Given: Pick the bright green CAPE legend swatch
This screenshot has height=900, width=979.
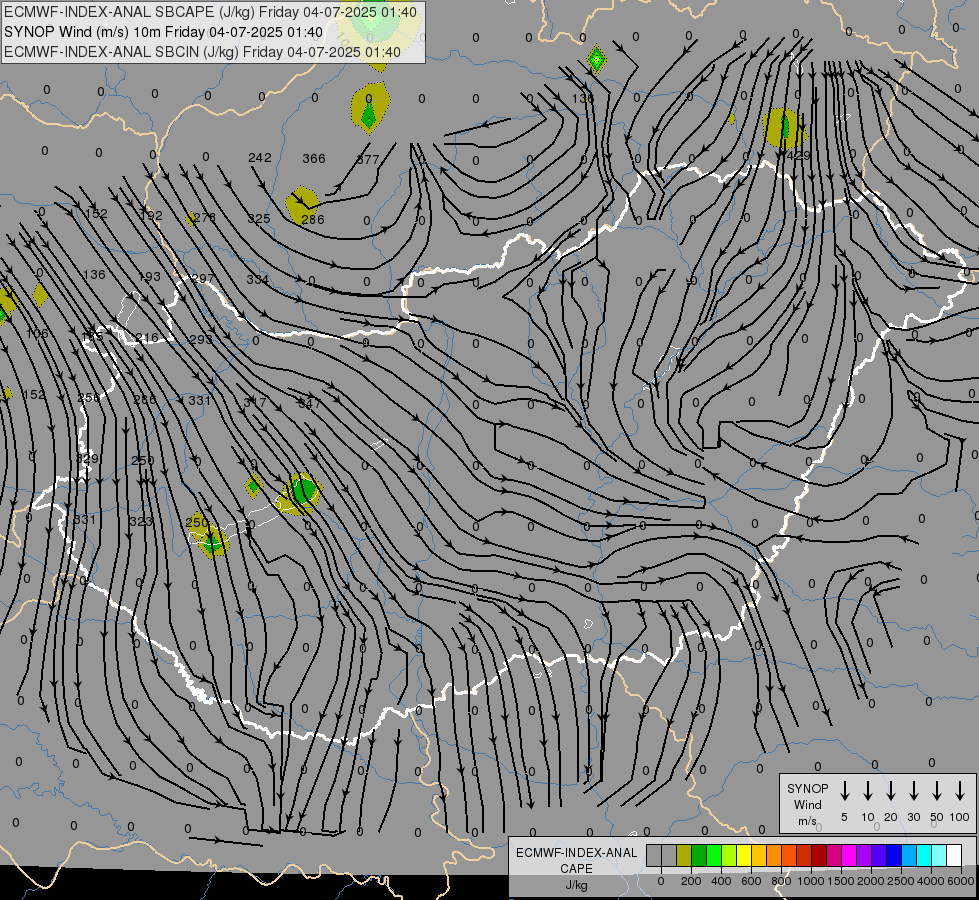Looking at the screenshot, I should 714,855.
